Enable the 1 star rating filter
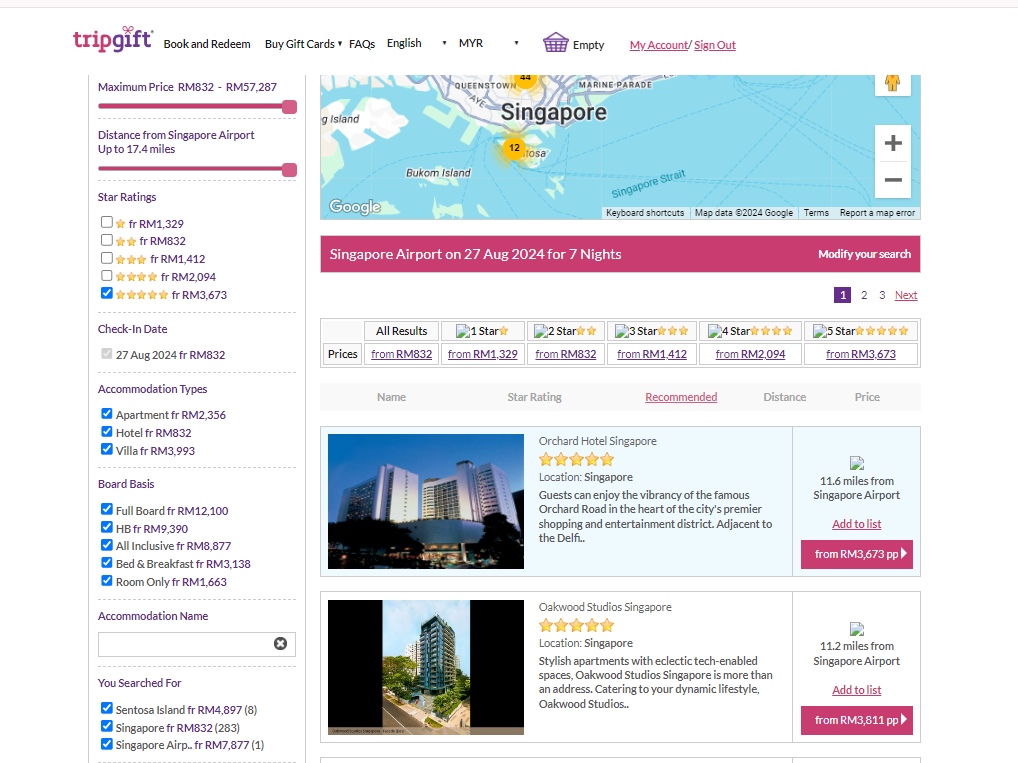 [107, 222]
